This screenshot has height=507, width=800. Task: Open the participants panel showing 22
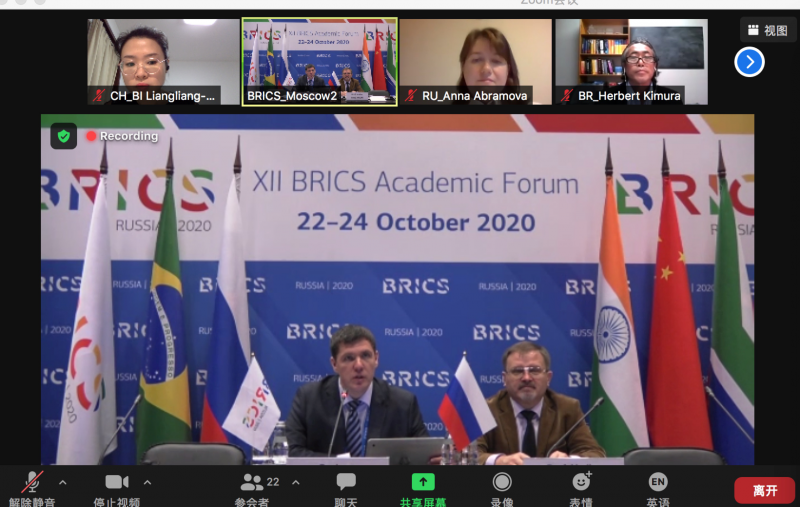click(x=260, y=482)
